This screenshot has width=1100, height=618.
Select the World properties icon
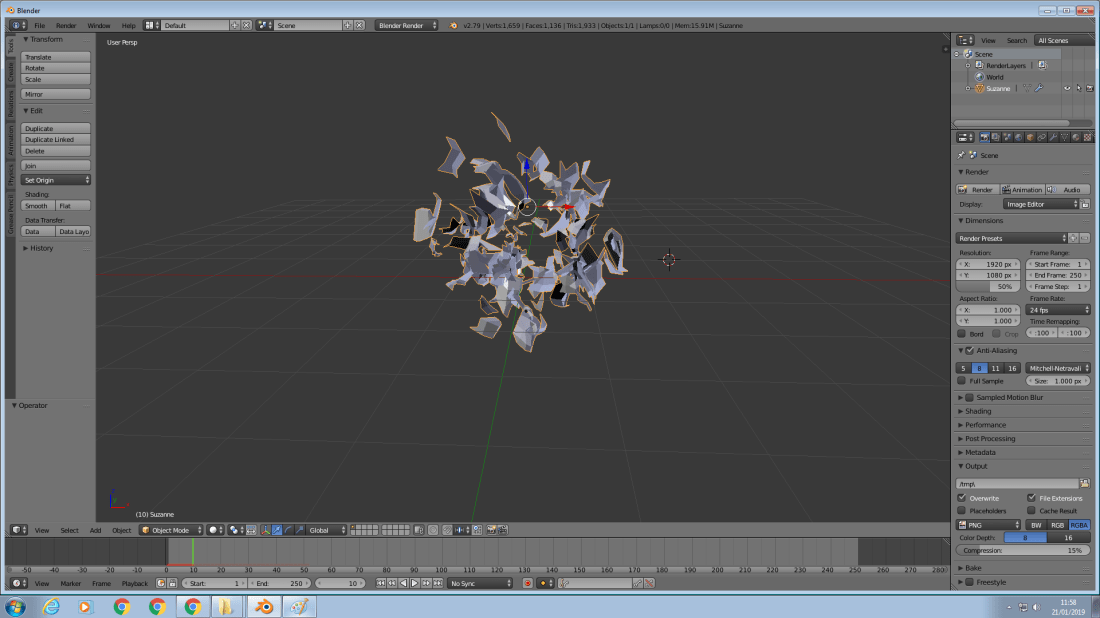1020,137
